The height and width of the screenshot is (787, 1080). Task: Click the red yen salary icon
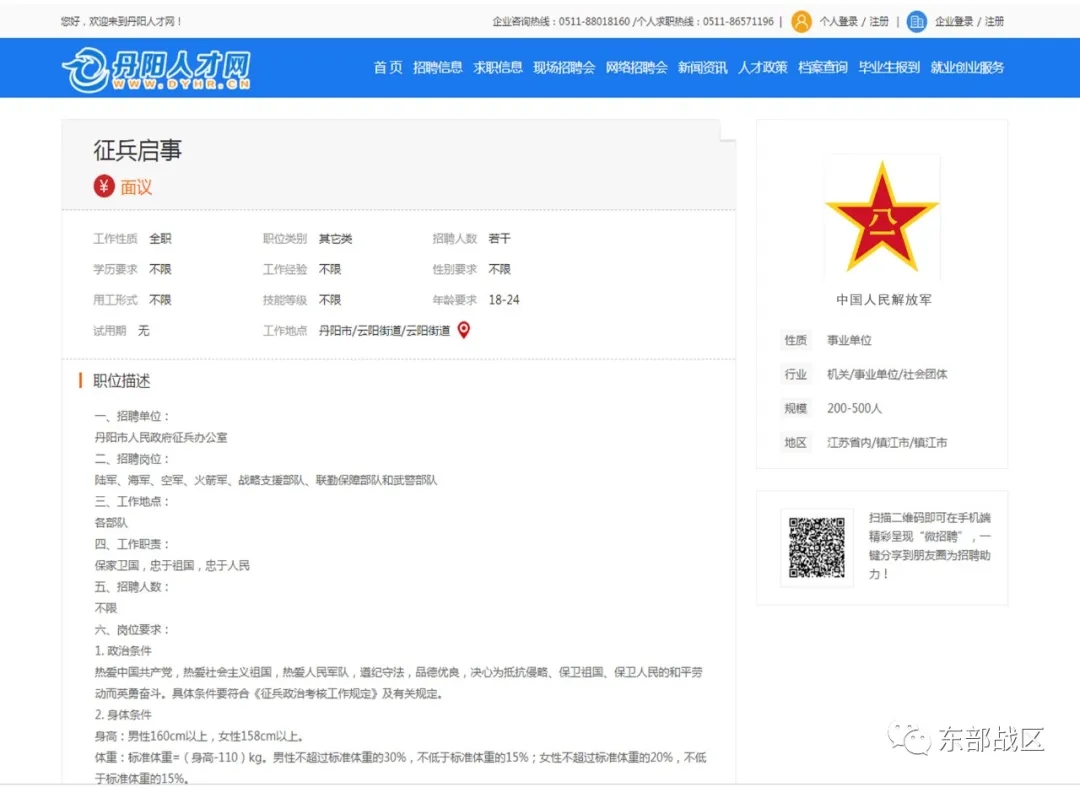tap(104, 186)
